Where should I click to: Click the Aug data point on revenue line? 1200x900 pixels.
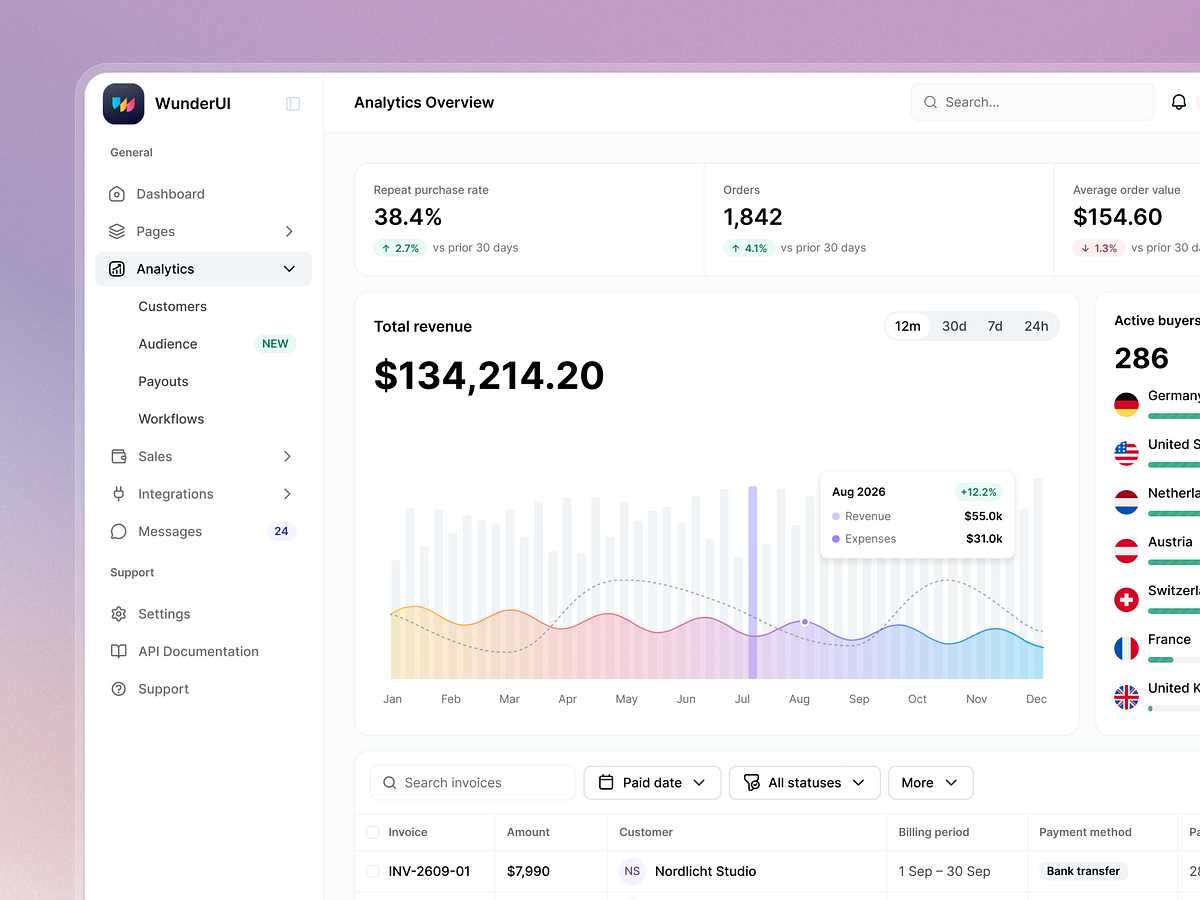tap(804, 622)
